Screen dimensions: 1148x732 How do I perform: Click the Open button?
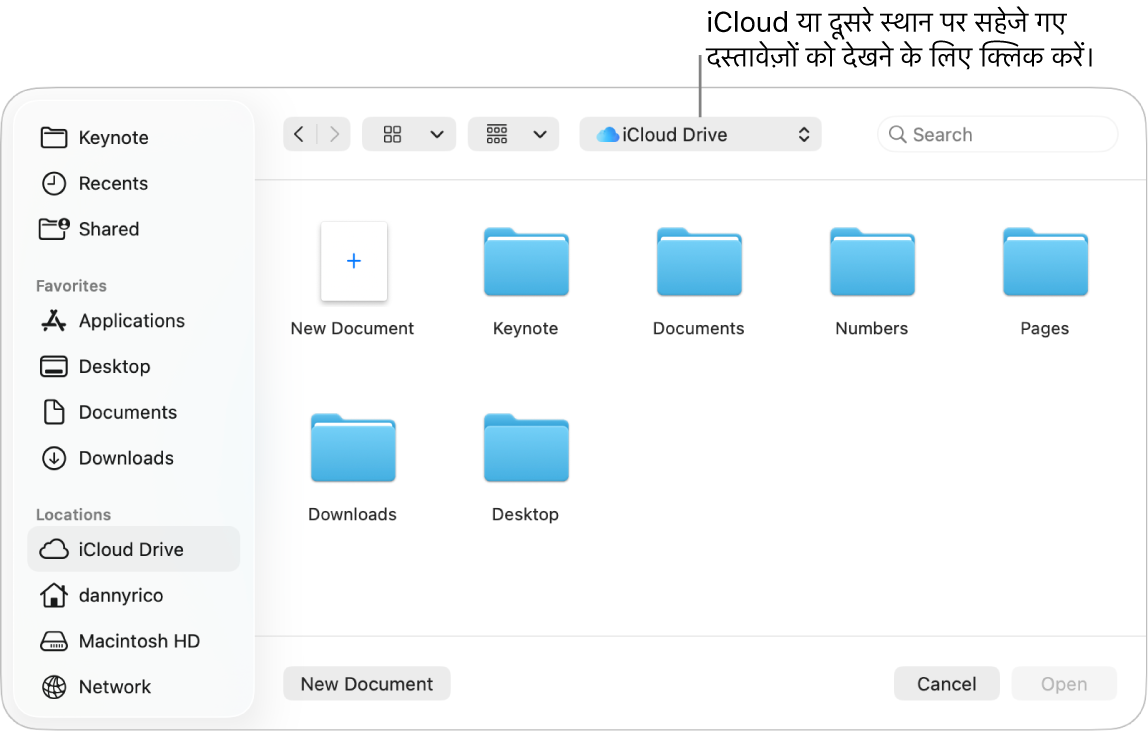point(1064,684)
